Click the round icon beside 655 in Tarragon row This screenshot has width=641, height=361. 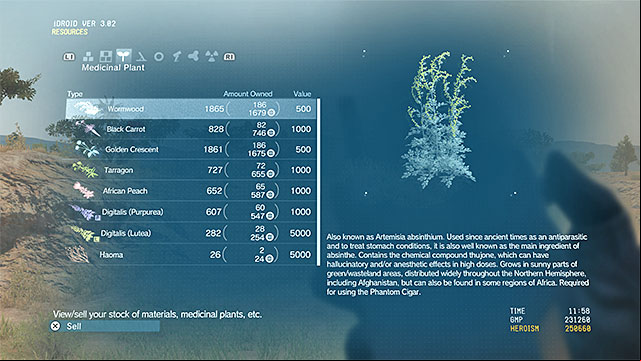pos(270,174)
